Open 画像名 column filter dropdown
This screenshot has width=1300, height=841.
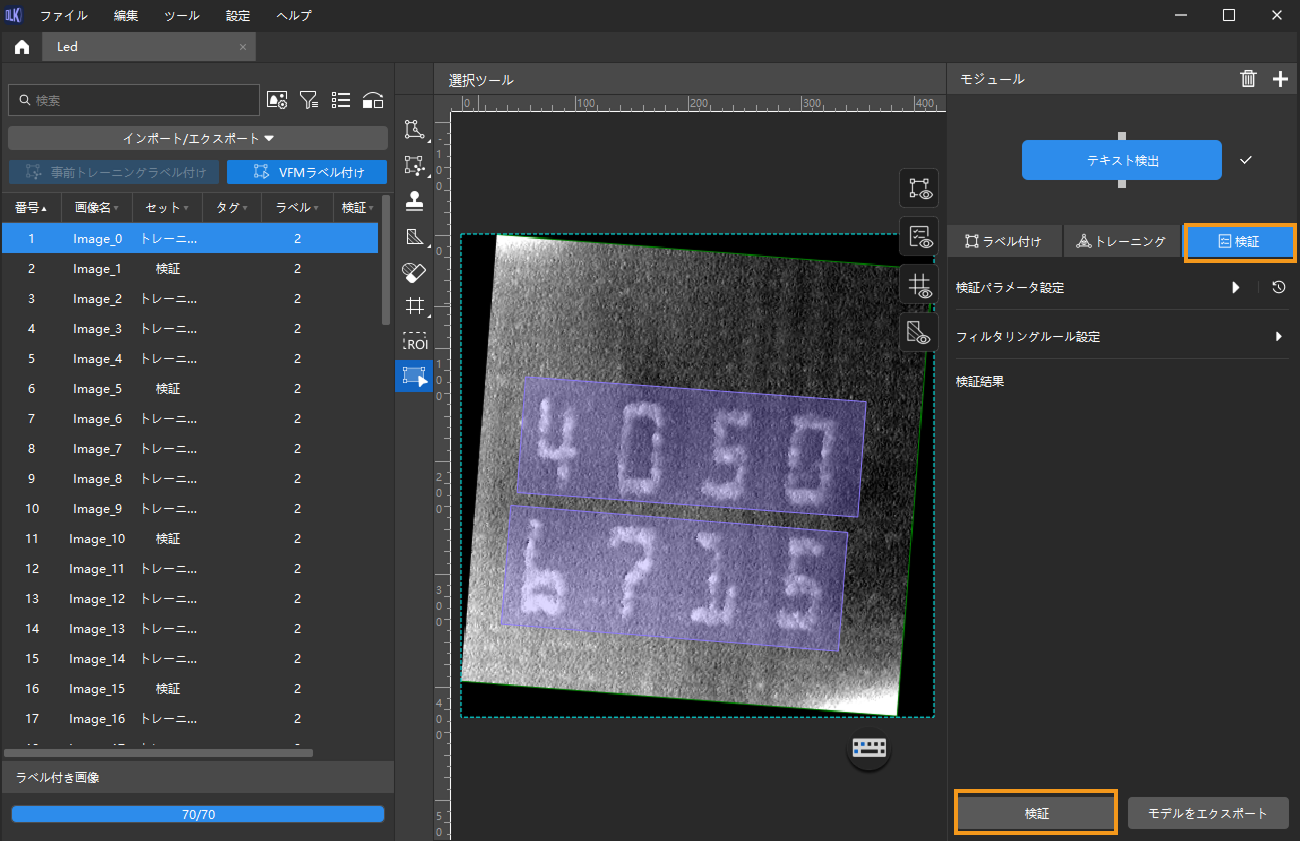point(116,208)
